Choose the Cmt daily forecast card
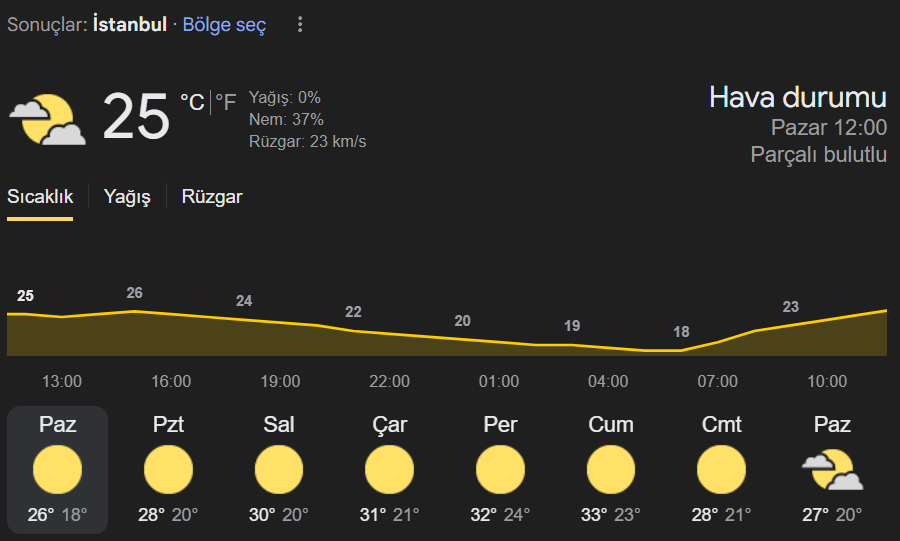 coord(721,470)
